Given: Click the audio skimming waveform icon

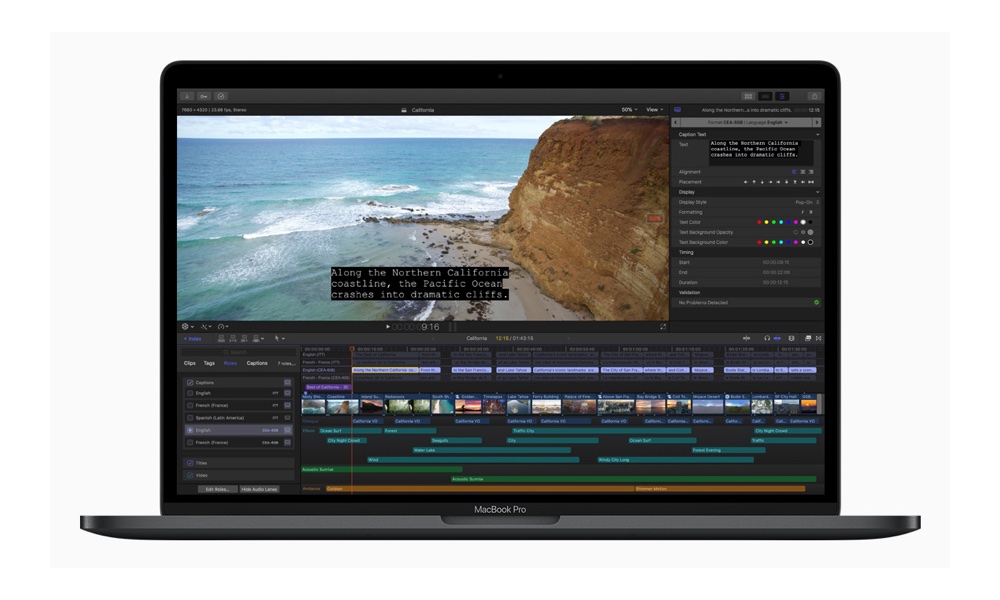Looking at the screenshot, I should [746, 339].
